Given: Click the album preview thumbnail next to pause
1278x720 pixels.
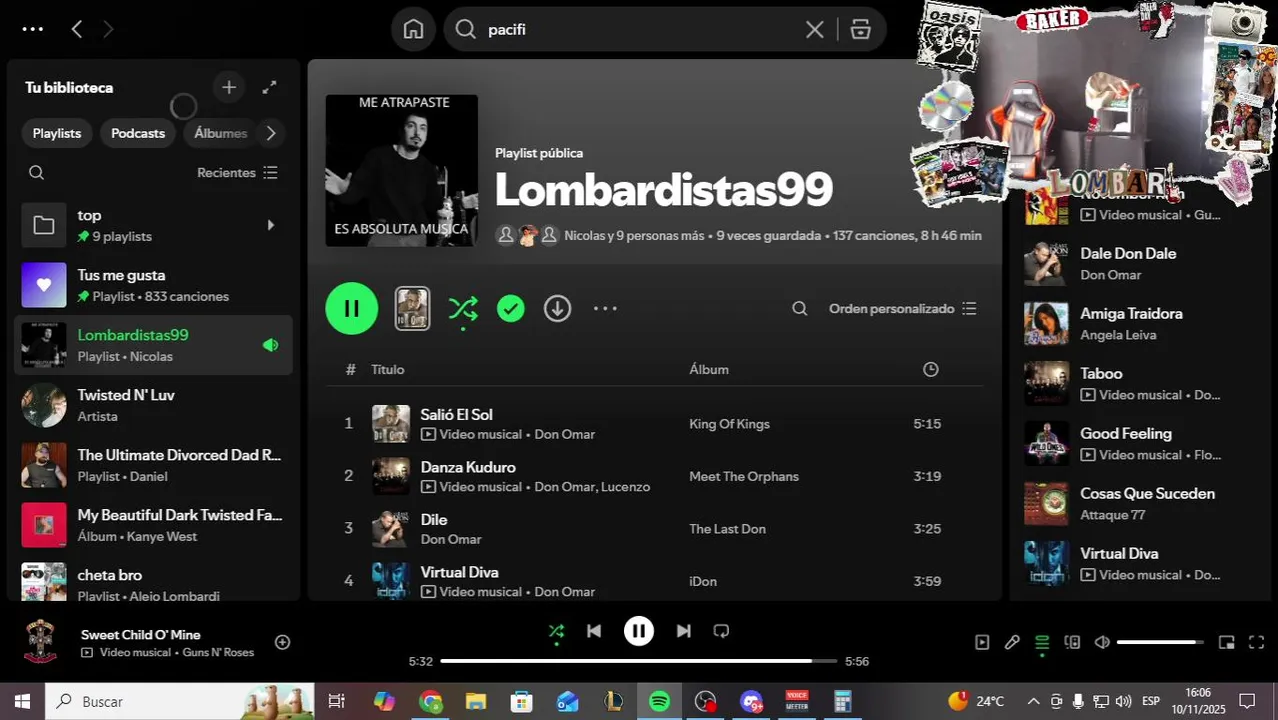Looking at the screenshot, I should pos(412,308).
